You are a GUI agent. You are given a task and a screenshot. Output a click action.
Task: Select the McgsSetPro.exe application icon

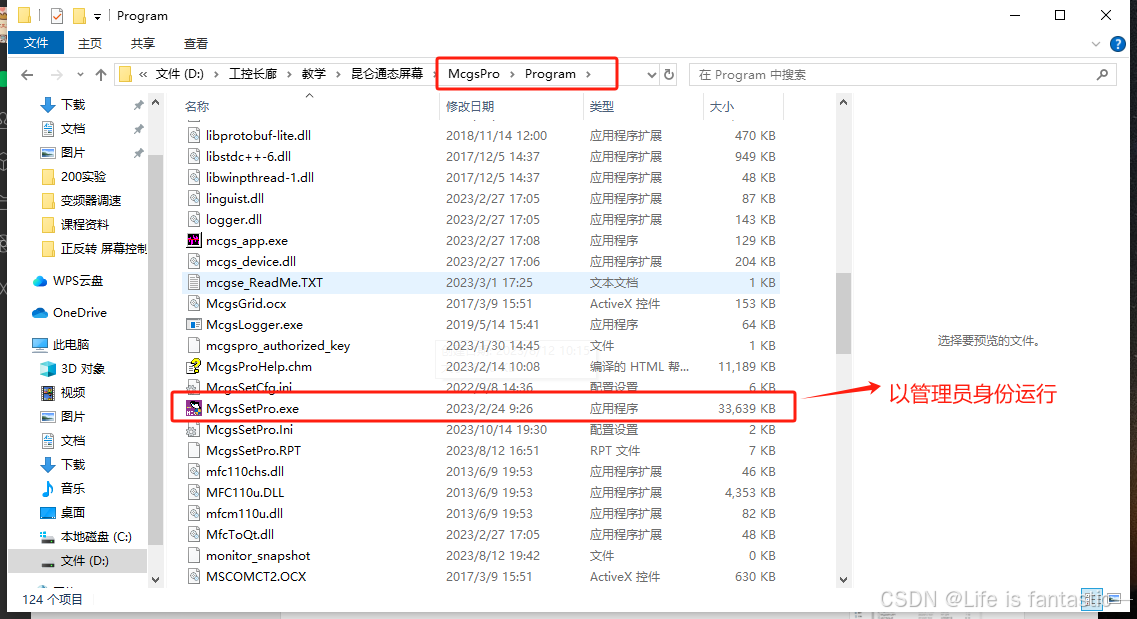tap(194, 408)
